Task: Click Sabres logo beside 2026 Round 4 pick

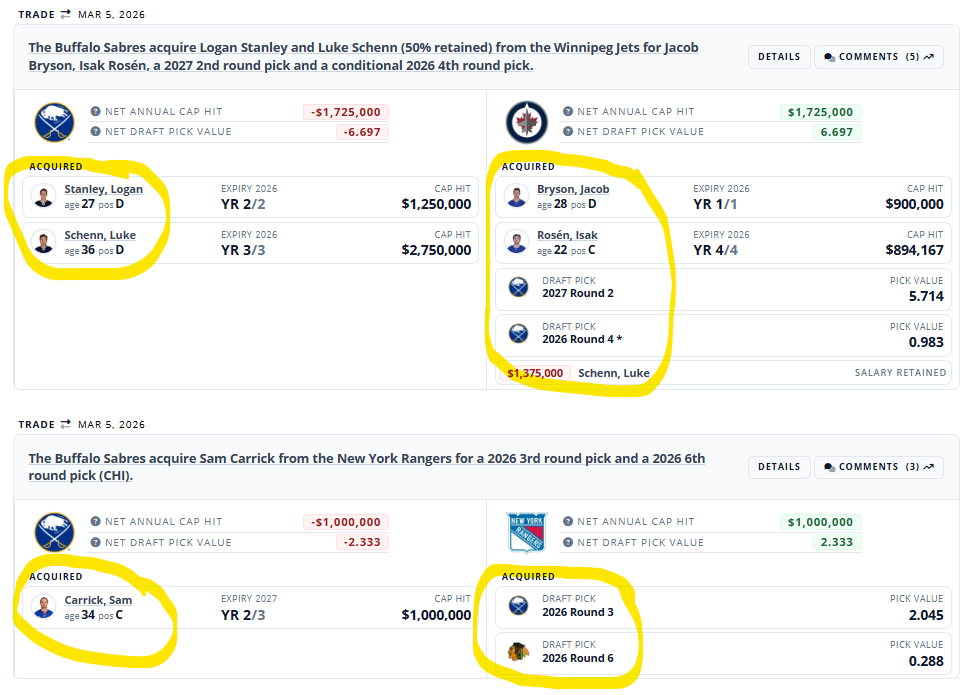Action: (518, 334)
